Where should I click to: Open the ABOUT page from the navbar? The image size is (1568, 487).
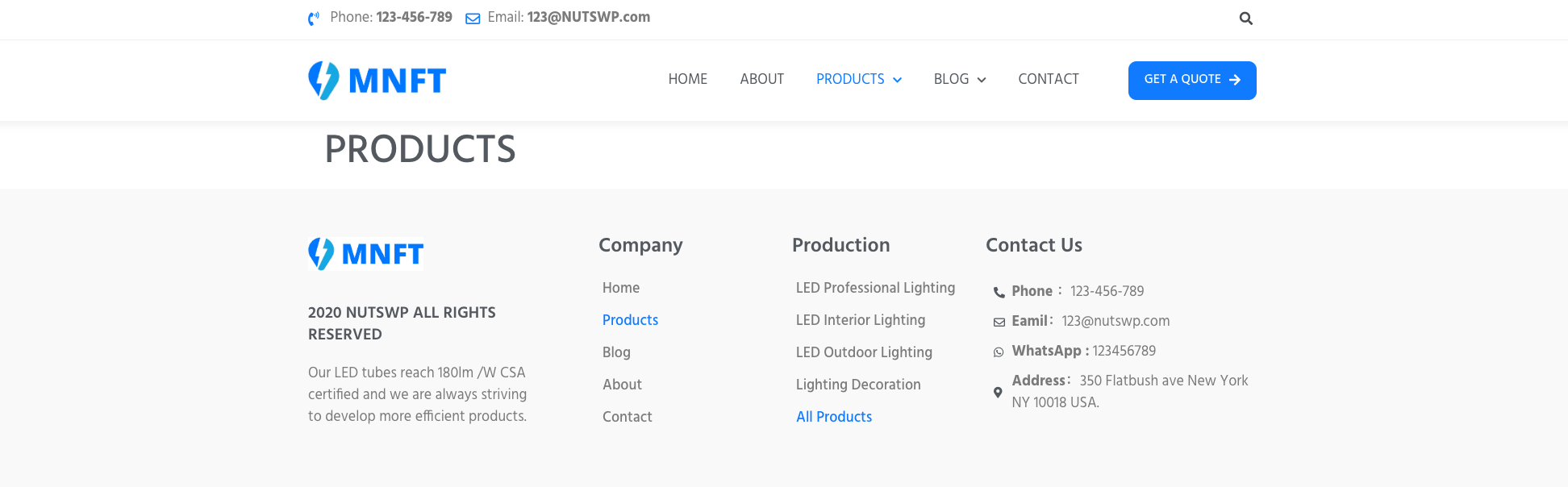point(761,79)
